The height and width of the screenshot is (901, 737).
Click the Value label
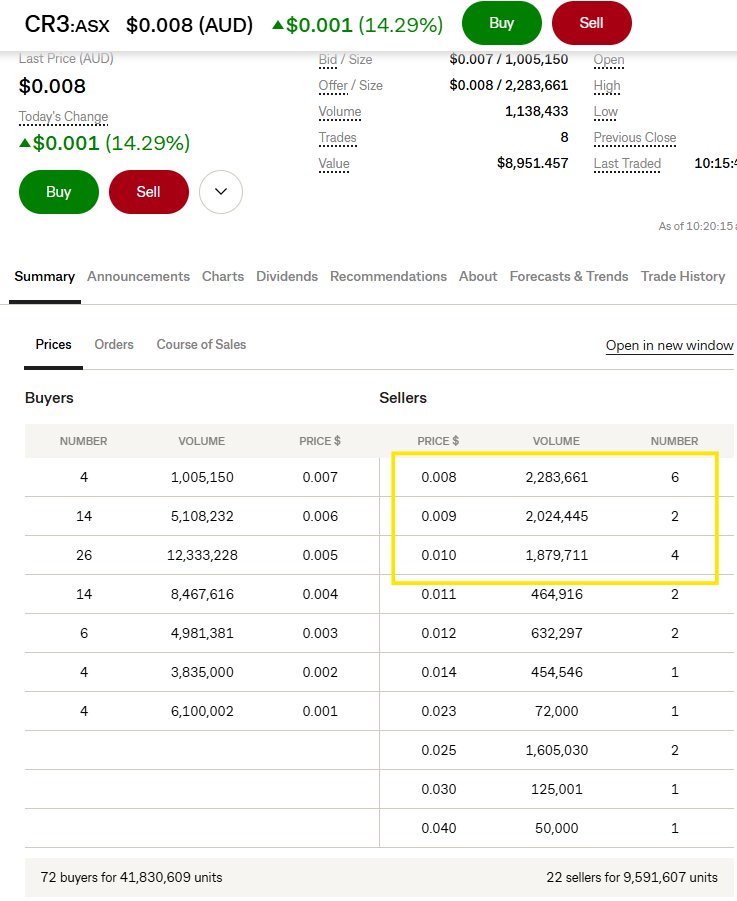pos(334,164)
